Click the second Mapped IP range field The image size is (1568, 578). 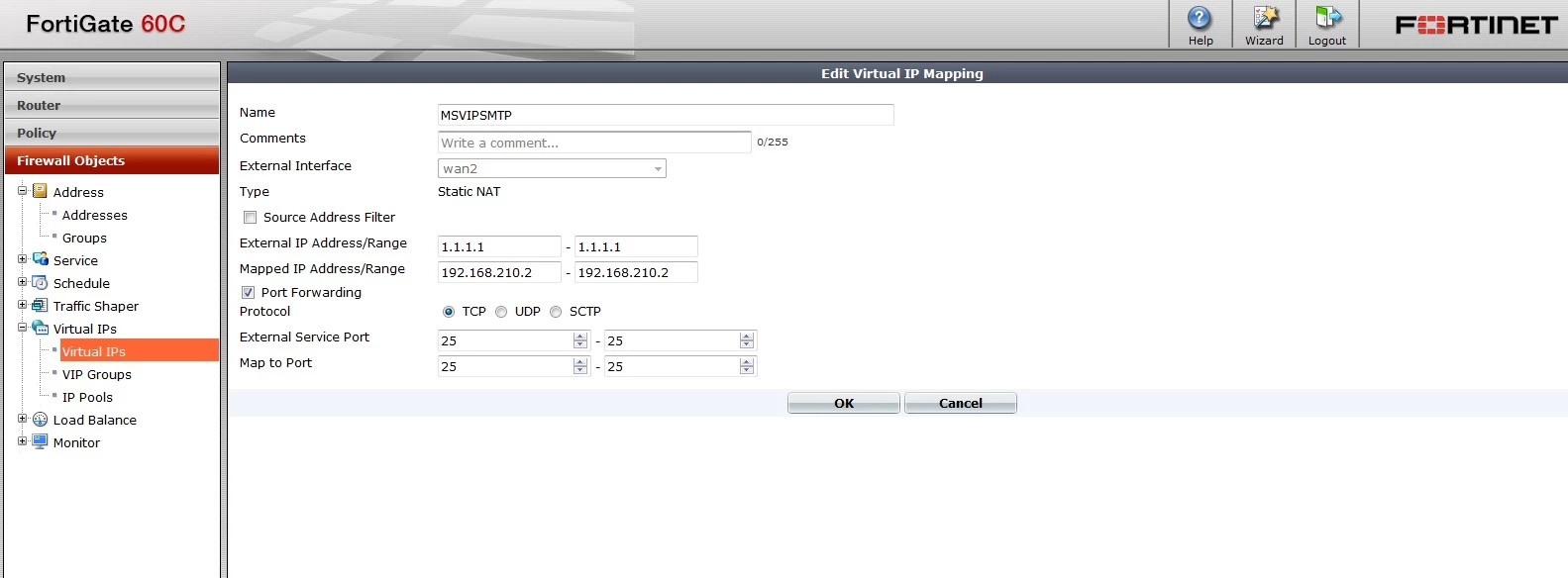click(636, 272)
